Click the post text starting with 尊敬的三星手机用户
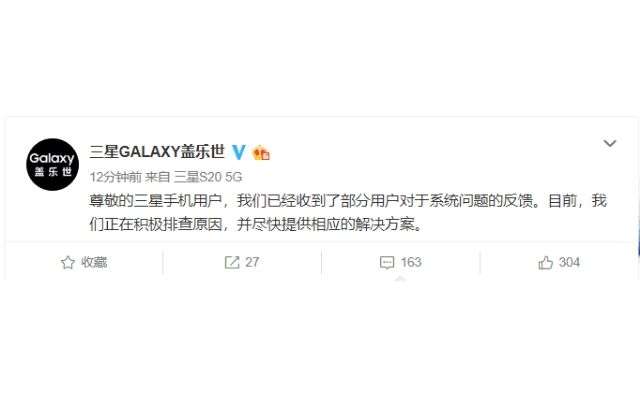640x400 pixels. pos(348,201)
